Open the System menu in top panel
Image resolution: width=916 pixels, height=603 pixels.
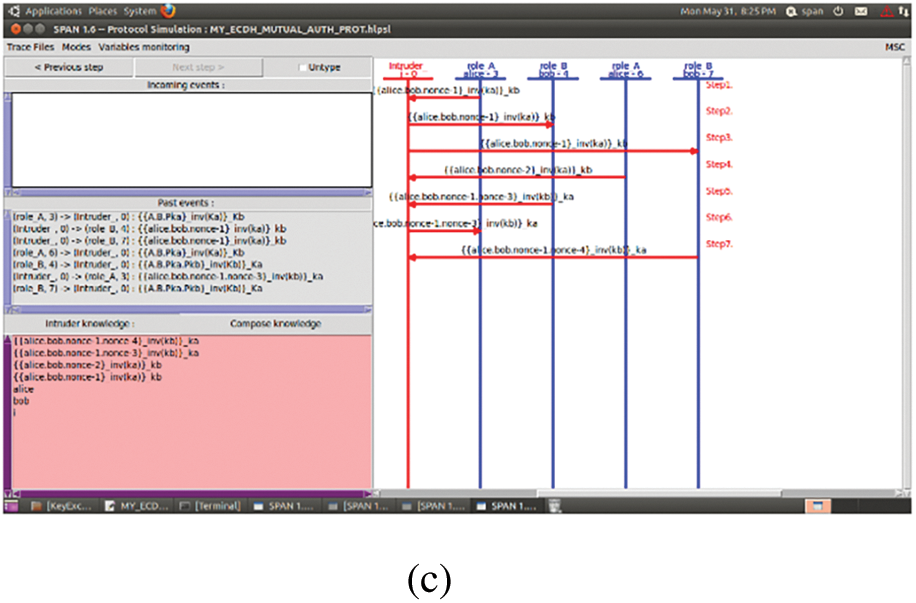coord(140,11)
